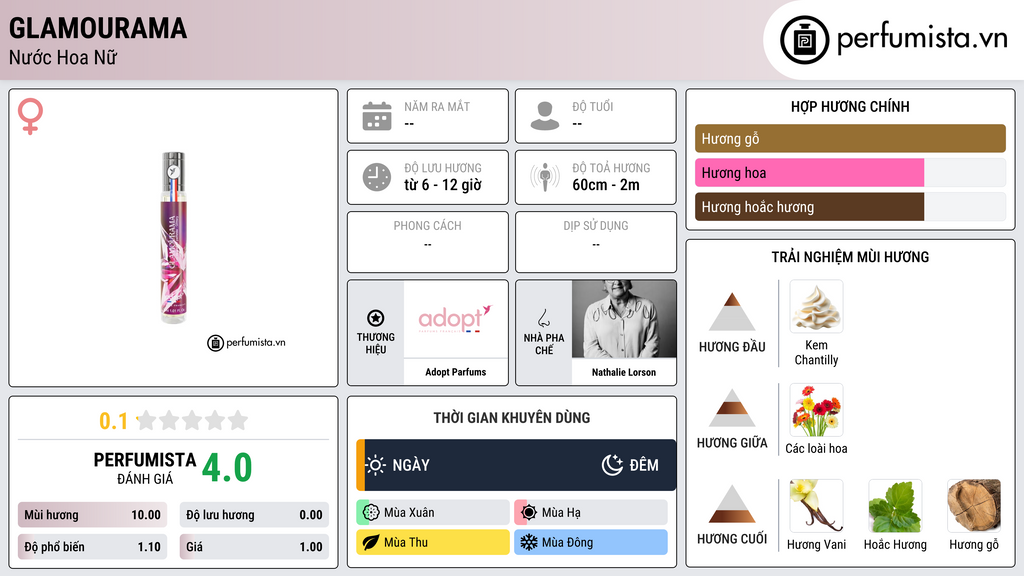Click the Hương gỗ wood log image
Screen dimensions: 1024x576
coord(974,506)
